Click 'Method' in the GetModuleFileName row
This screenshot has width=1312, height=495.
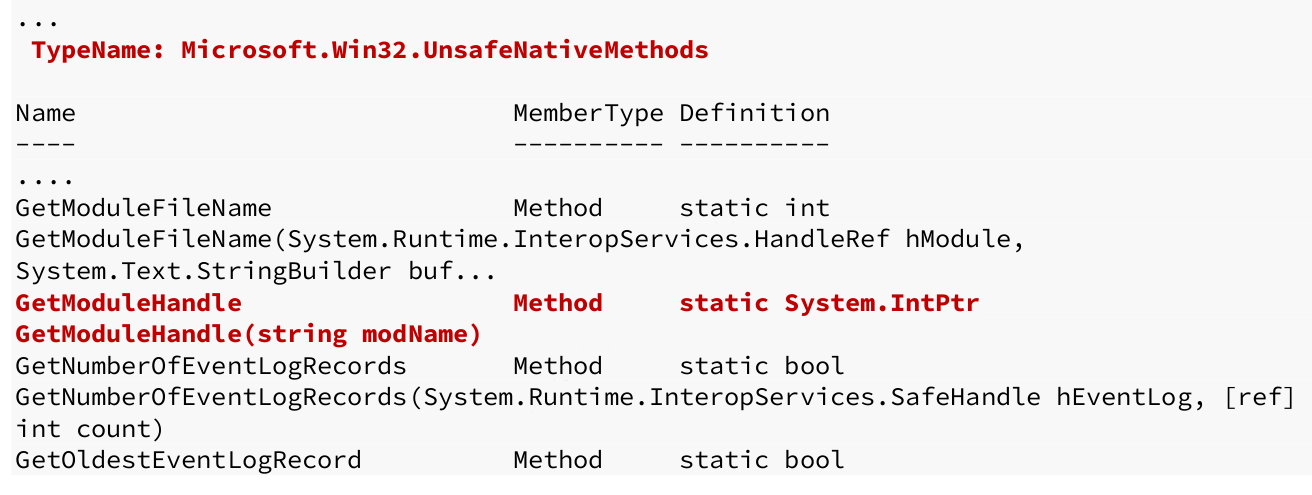click(x=558, y=208)
